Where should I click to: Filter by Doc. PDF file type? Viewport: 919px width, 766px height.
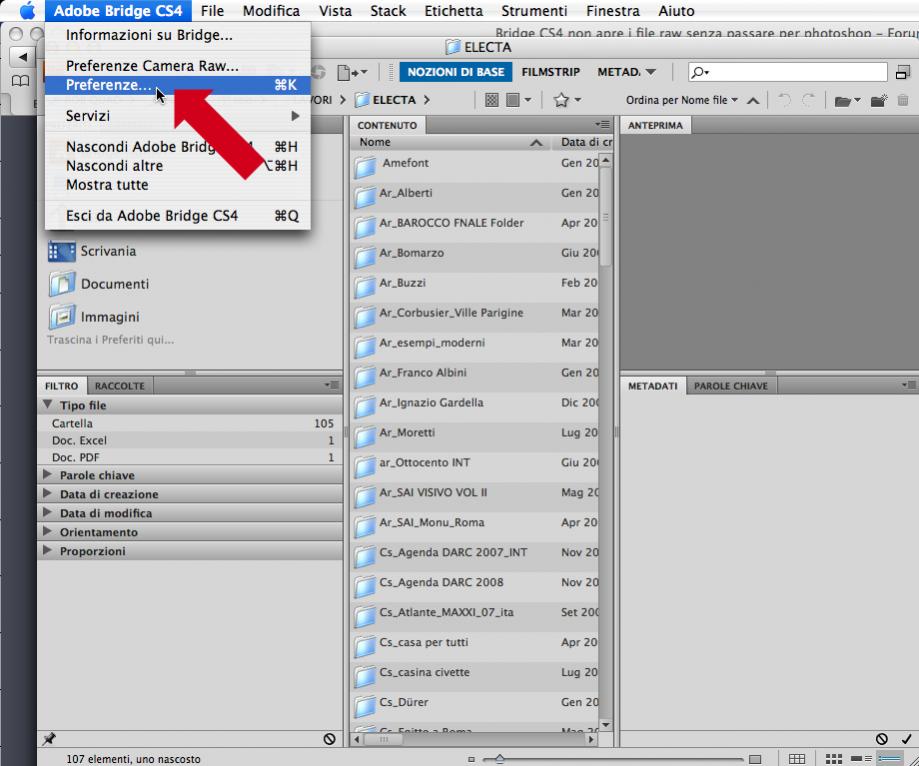(x=192, y=457)
